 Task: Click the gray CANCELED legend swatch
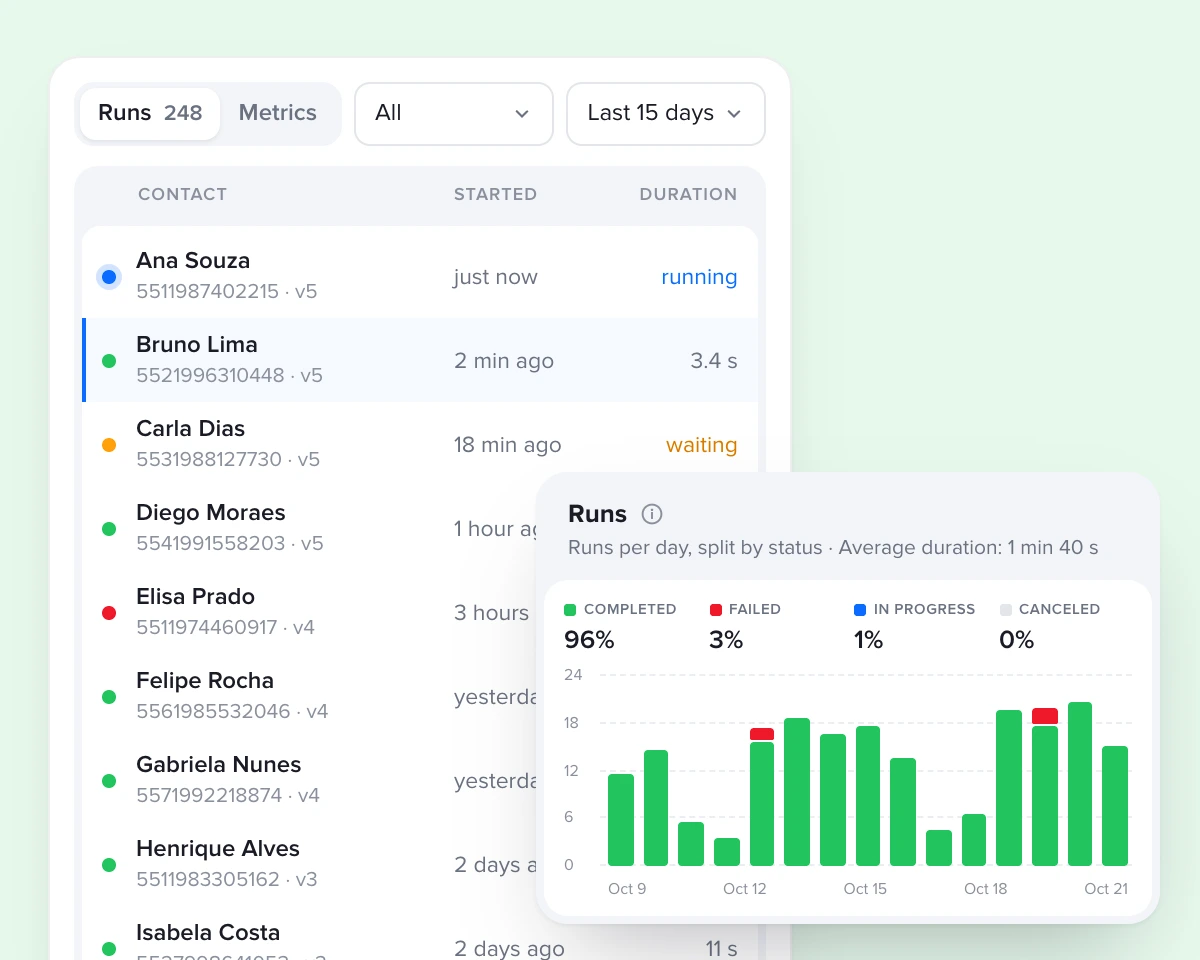pyautogui.click(x=1005, y=609)
